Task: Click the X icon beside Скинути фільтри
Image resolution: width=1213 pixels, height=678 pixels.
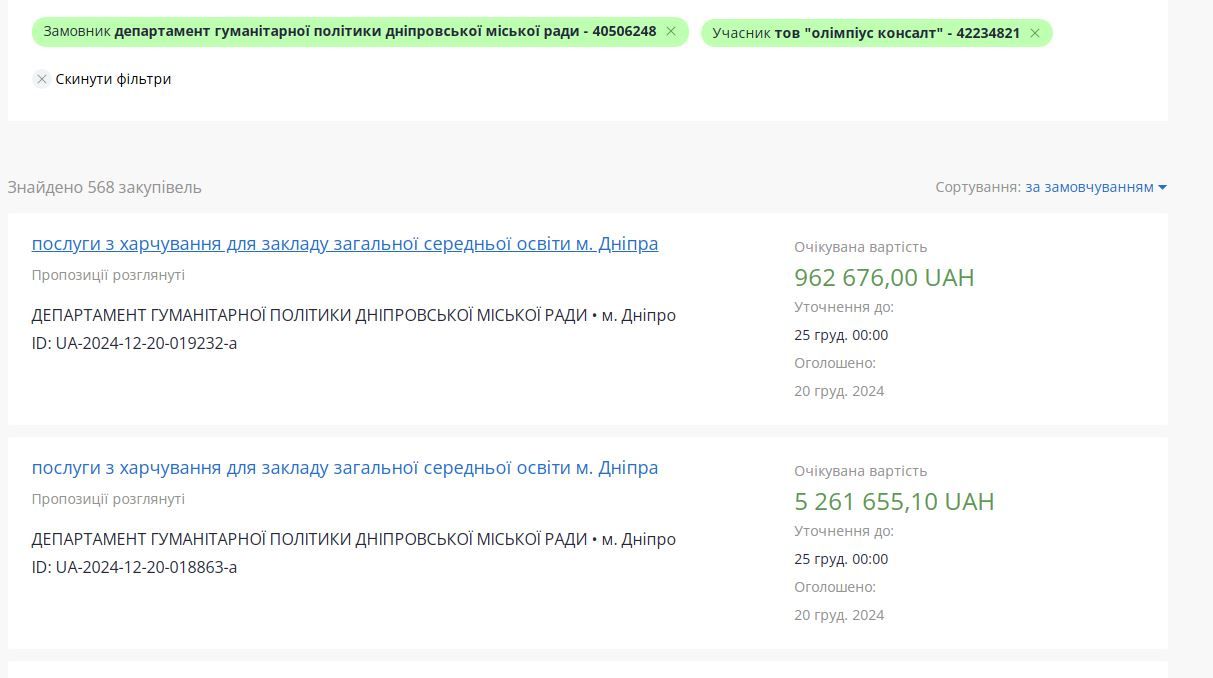Action: pos(41,79)
